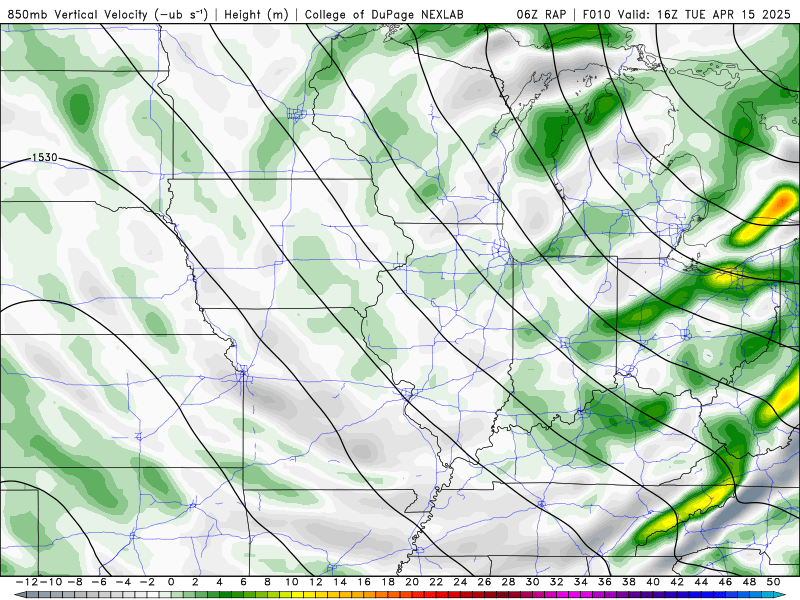This screenshot has height=600, width=800.
Task: Click the "30" value on the color scale
Action: [x=532, y=582]
